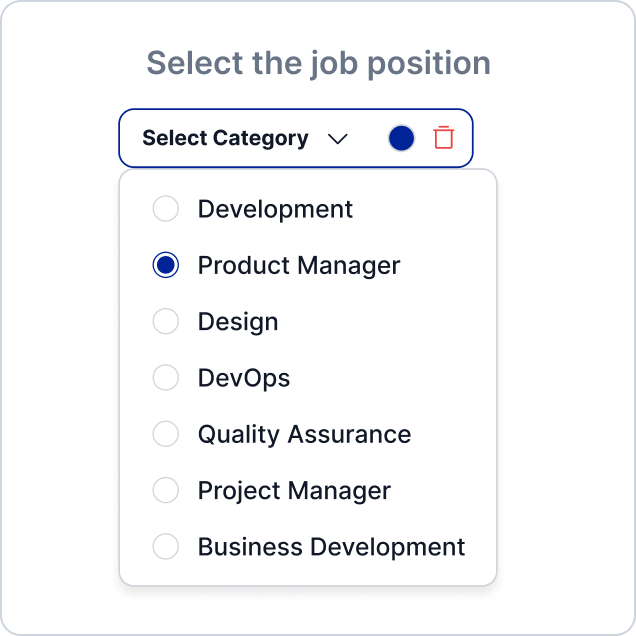The width and height of the screenshot is (636, 636).
Task: Toggle the Product Manager radio button
Action: 165,265
